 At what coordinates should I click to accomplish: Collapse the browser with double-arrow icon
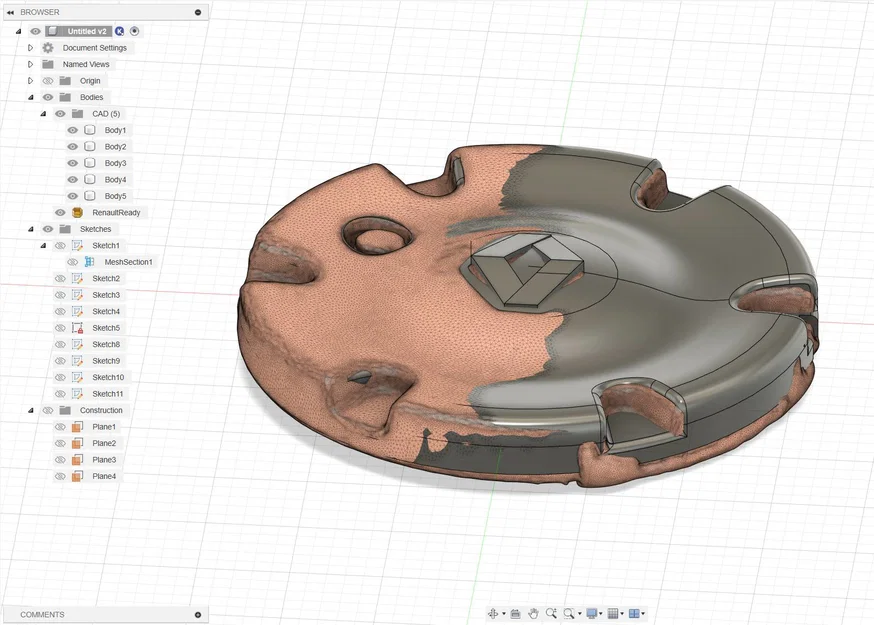click(x=10, y=12)
